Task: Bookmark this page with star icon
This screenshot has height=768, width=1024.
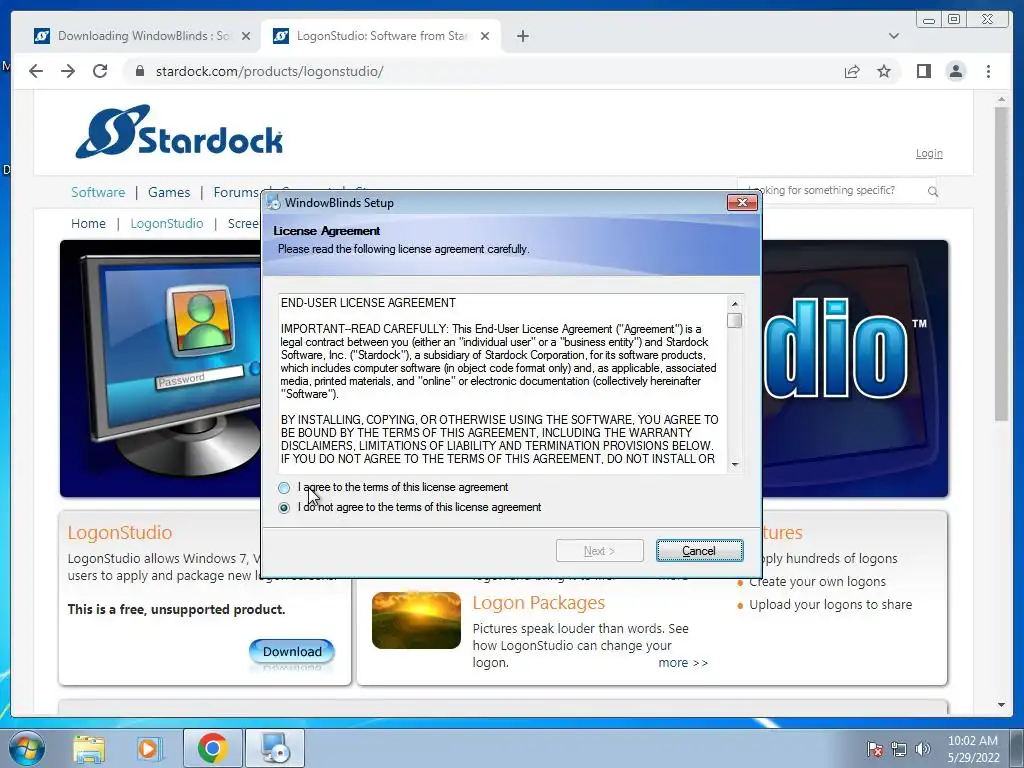Action: pos(884,71)
